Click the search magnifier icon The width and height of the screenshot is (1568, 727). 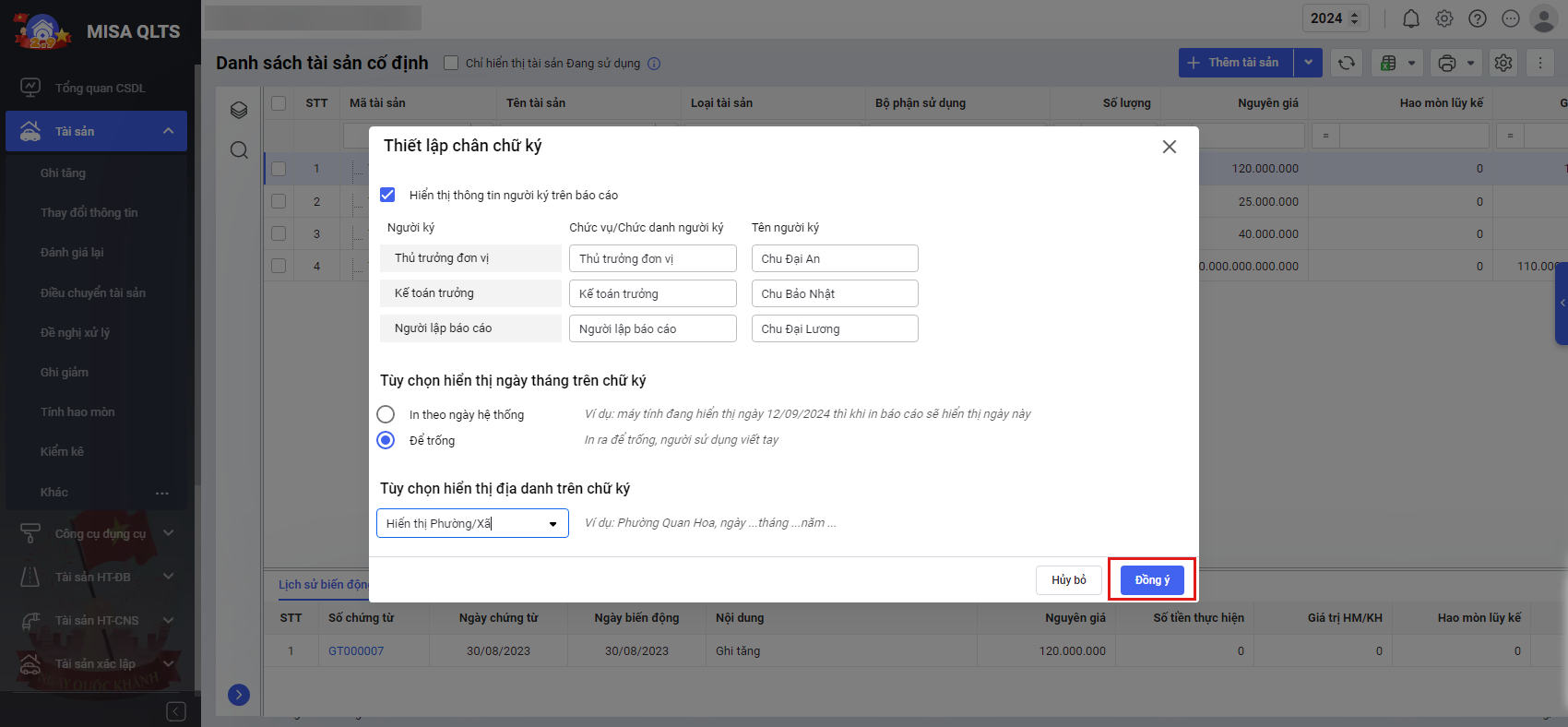tap(239, 150)
